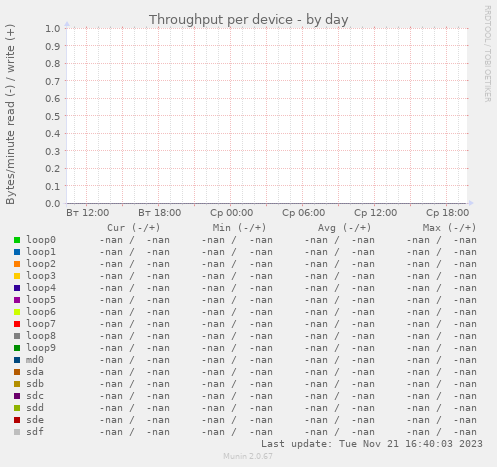Image resolution: width=497 pixels, height=467 pixels.
Task: Click the loop6 lime color swatch
Action: click(x=17, y=312)
